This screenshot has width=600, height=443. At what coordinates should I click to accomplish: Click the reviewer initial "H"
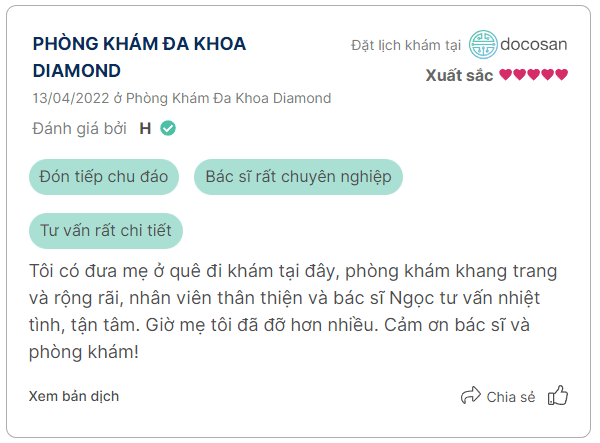(145, 128)
